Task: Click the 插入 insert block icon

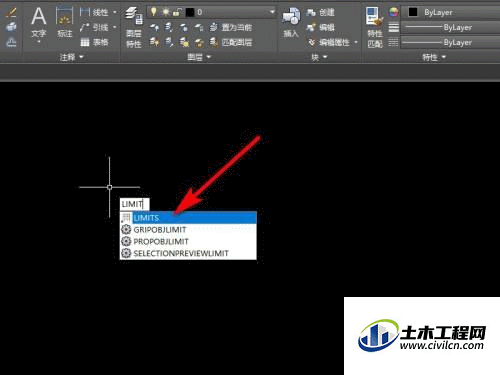Action: pos(291,23)
